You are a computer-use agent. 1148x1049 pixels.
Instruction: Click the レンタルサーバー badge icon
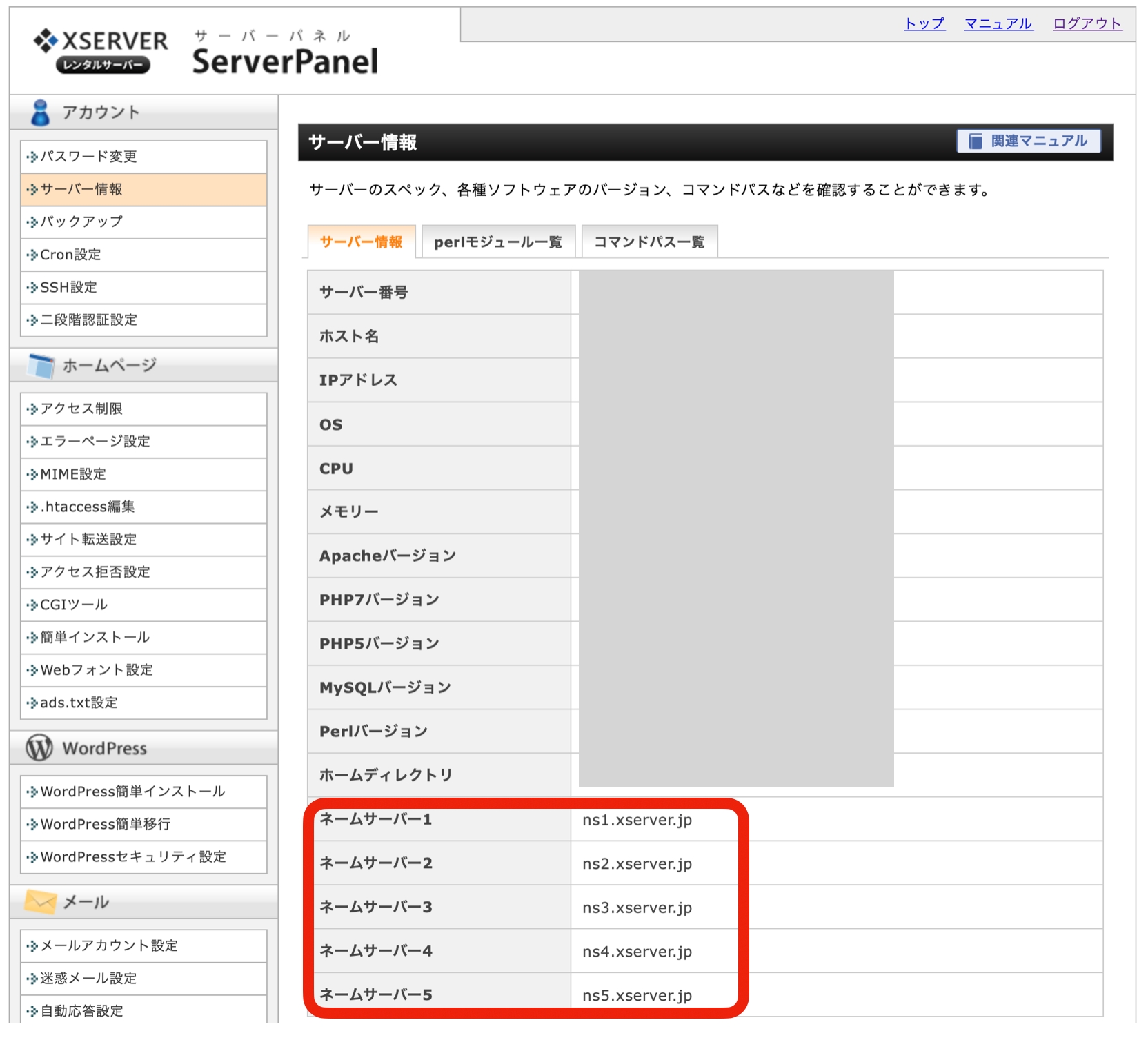pyautogui.click(x=103, y=63)
